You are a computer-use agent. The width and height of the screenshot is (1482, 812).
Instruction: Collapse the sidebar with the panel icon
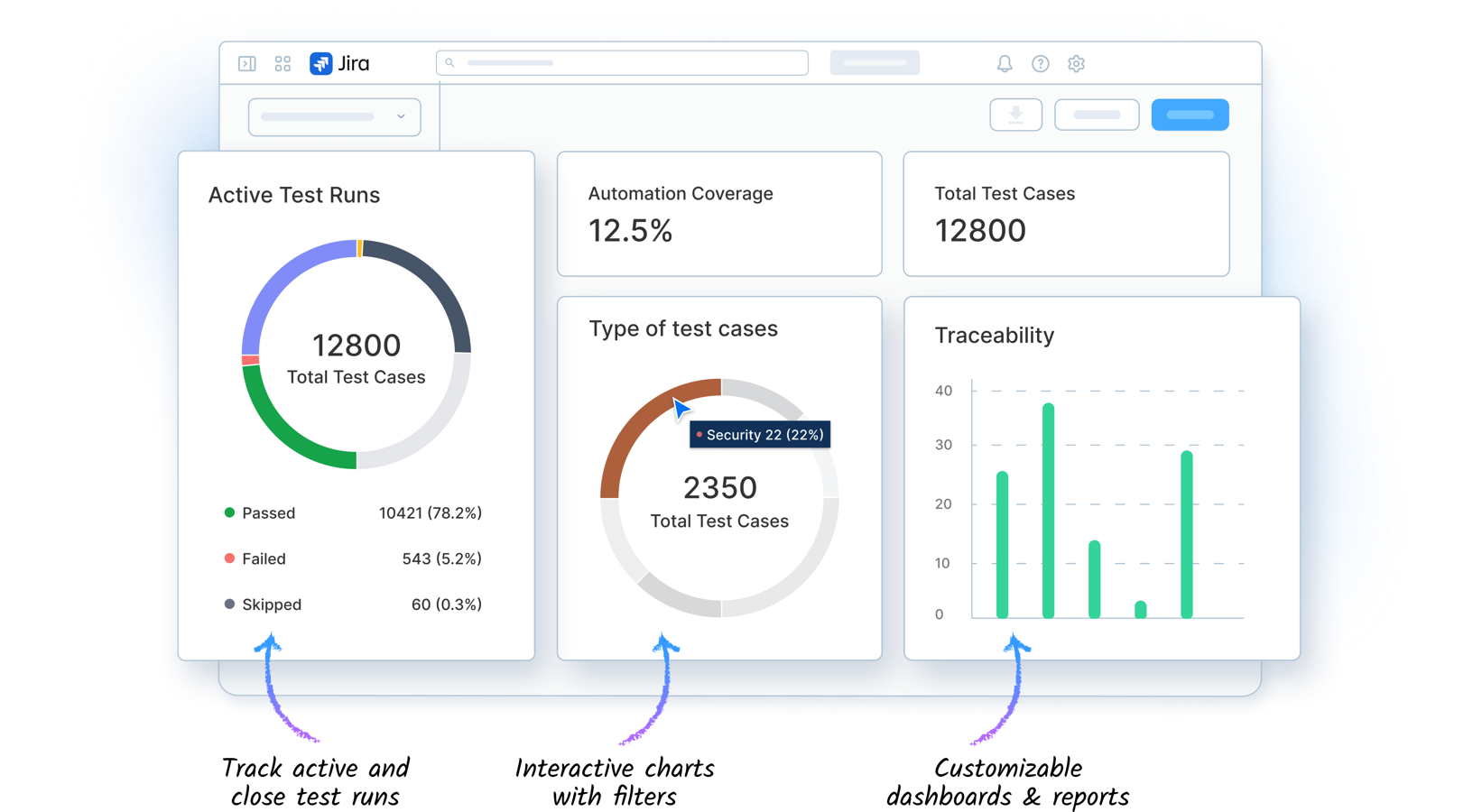point(247,63)
